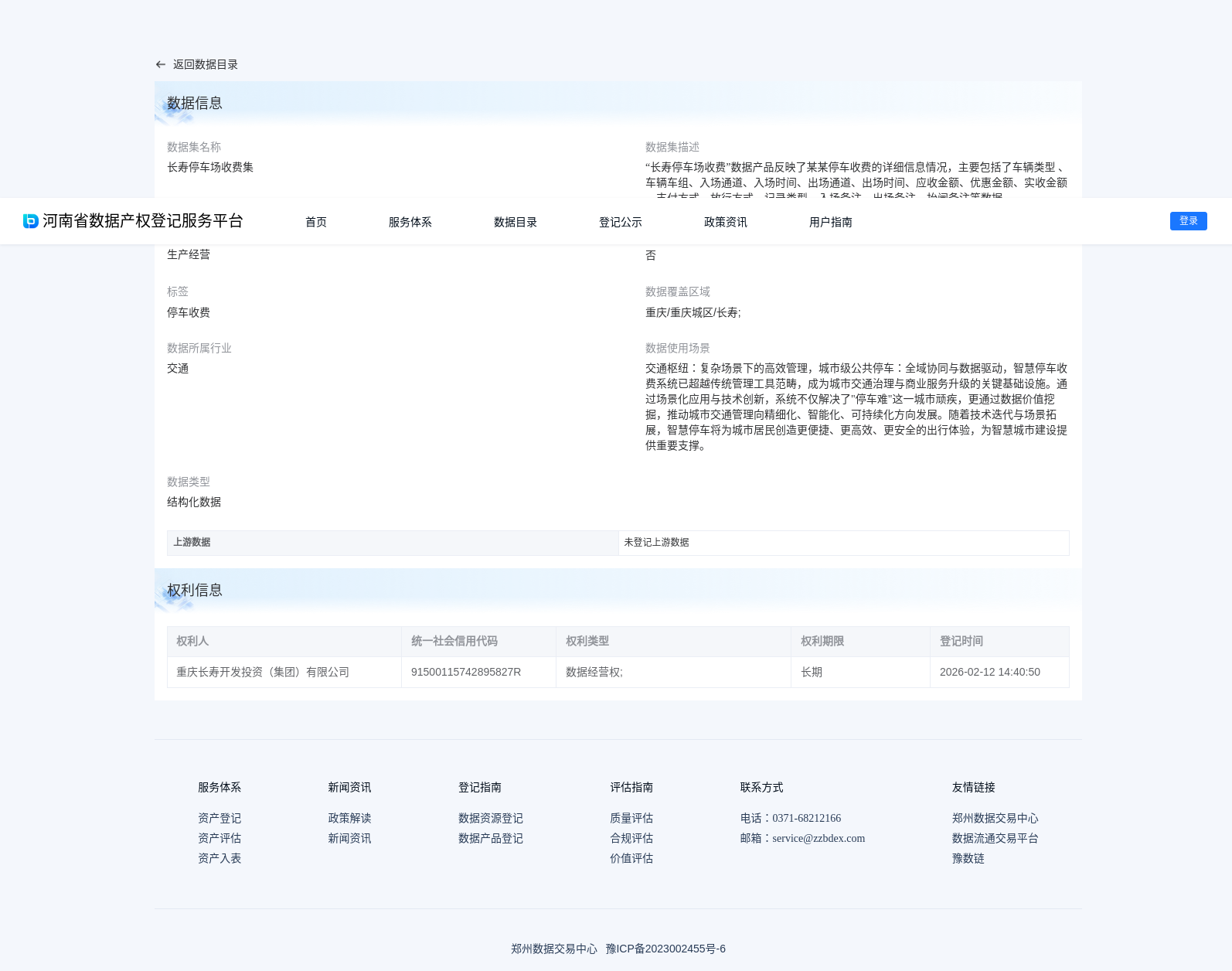
Task: Open friendly link 数据流通交易平台
Action: 995,838
